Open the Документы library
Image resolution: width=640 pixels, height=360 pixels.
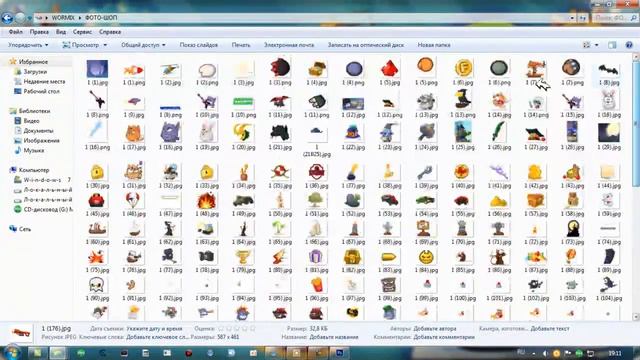point(38,131)
